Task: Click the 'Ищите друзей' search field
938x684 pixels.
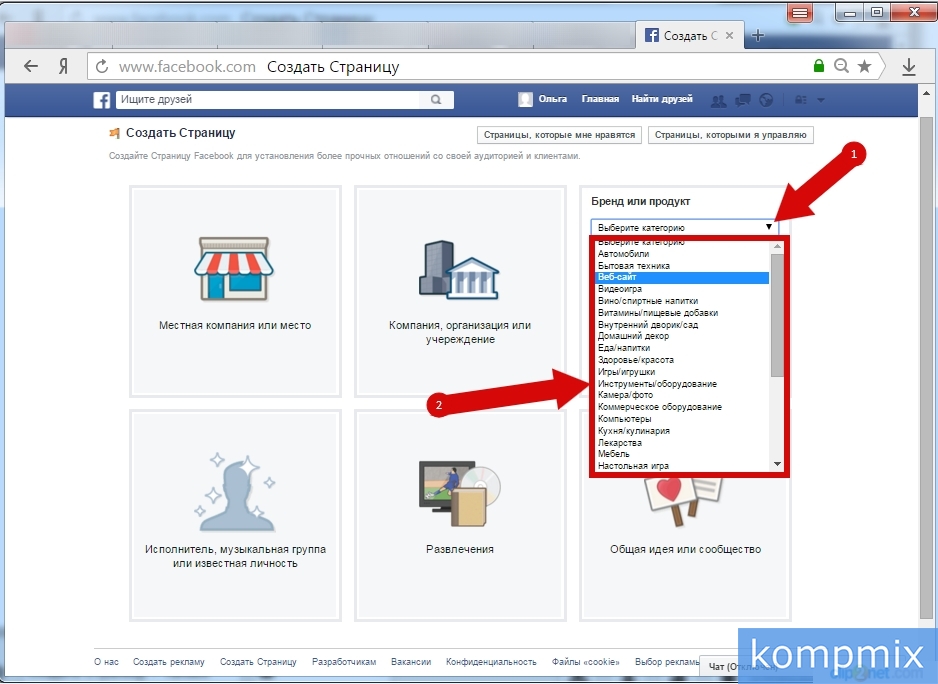Action: click(269, 99)
